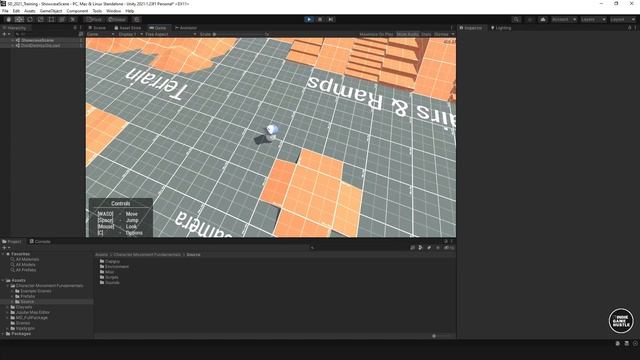640x360 pixels.
Task: Switch to the Asset Store tab
Action: click(x=128, y=28)
